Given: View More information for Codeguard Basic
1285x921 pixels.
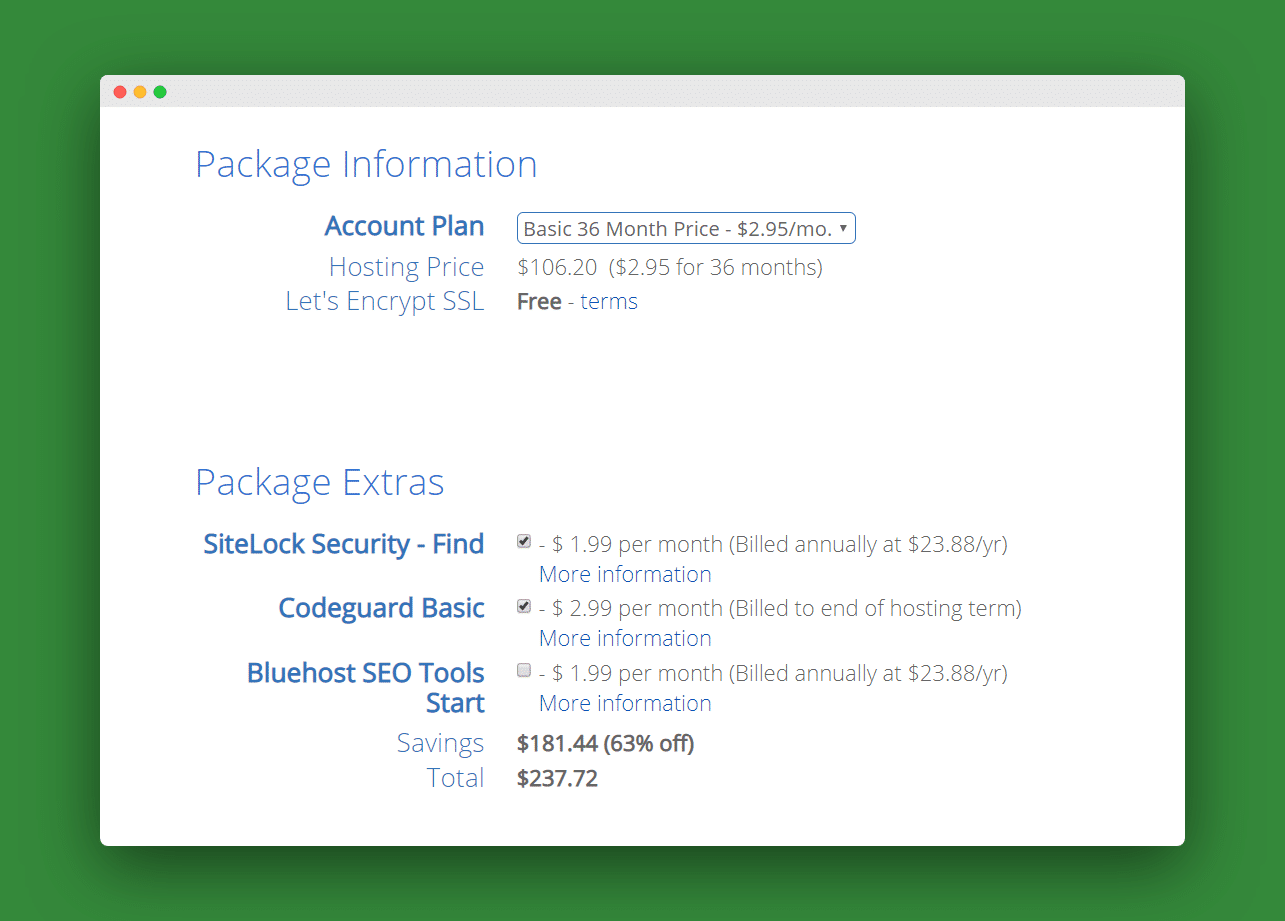Looking at the screenshot, I should tap(625, 638).
